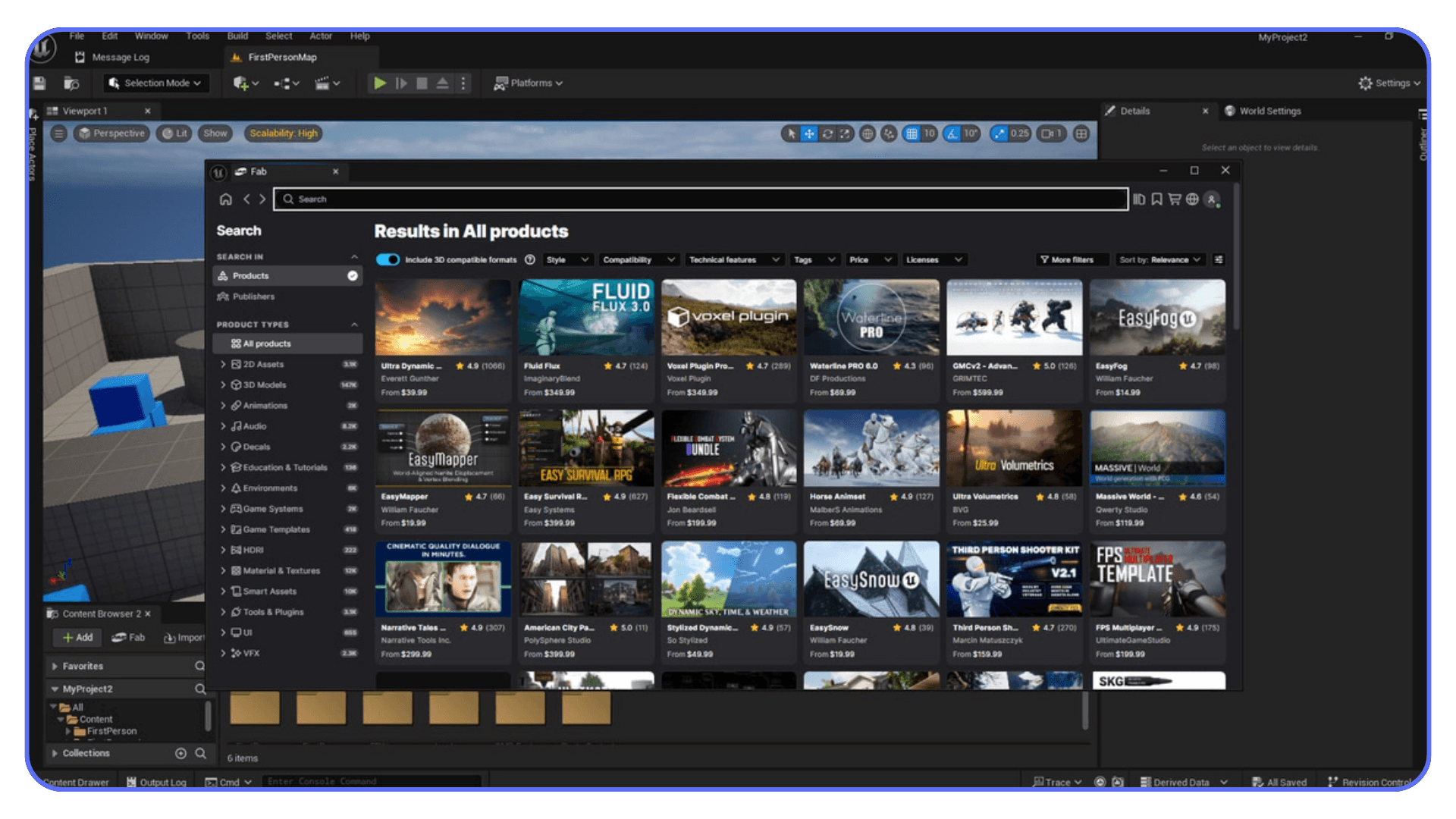This screenshot has width=1456, height=819.
Task: Open the quick add to project icon
Action: click(x=245, y=83)
